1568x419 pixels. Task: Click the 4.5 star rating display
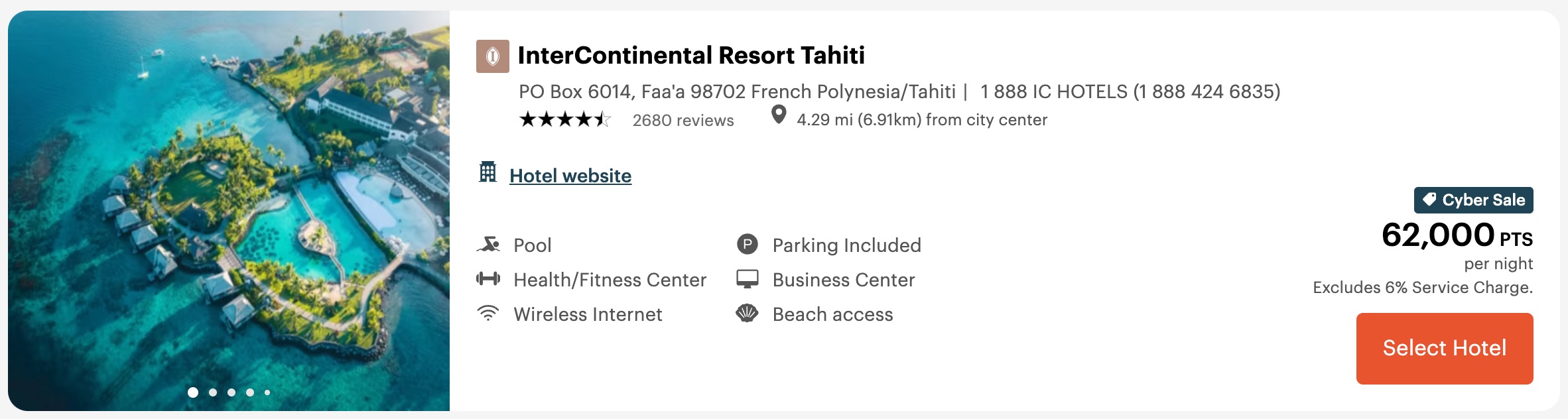click(x=564, y=119)
